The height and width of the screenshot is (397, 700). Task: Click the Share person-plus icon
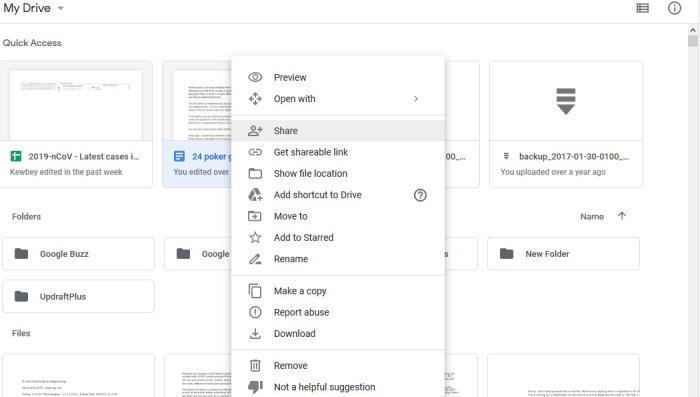(255, 130)
